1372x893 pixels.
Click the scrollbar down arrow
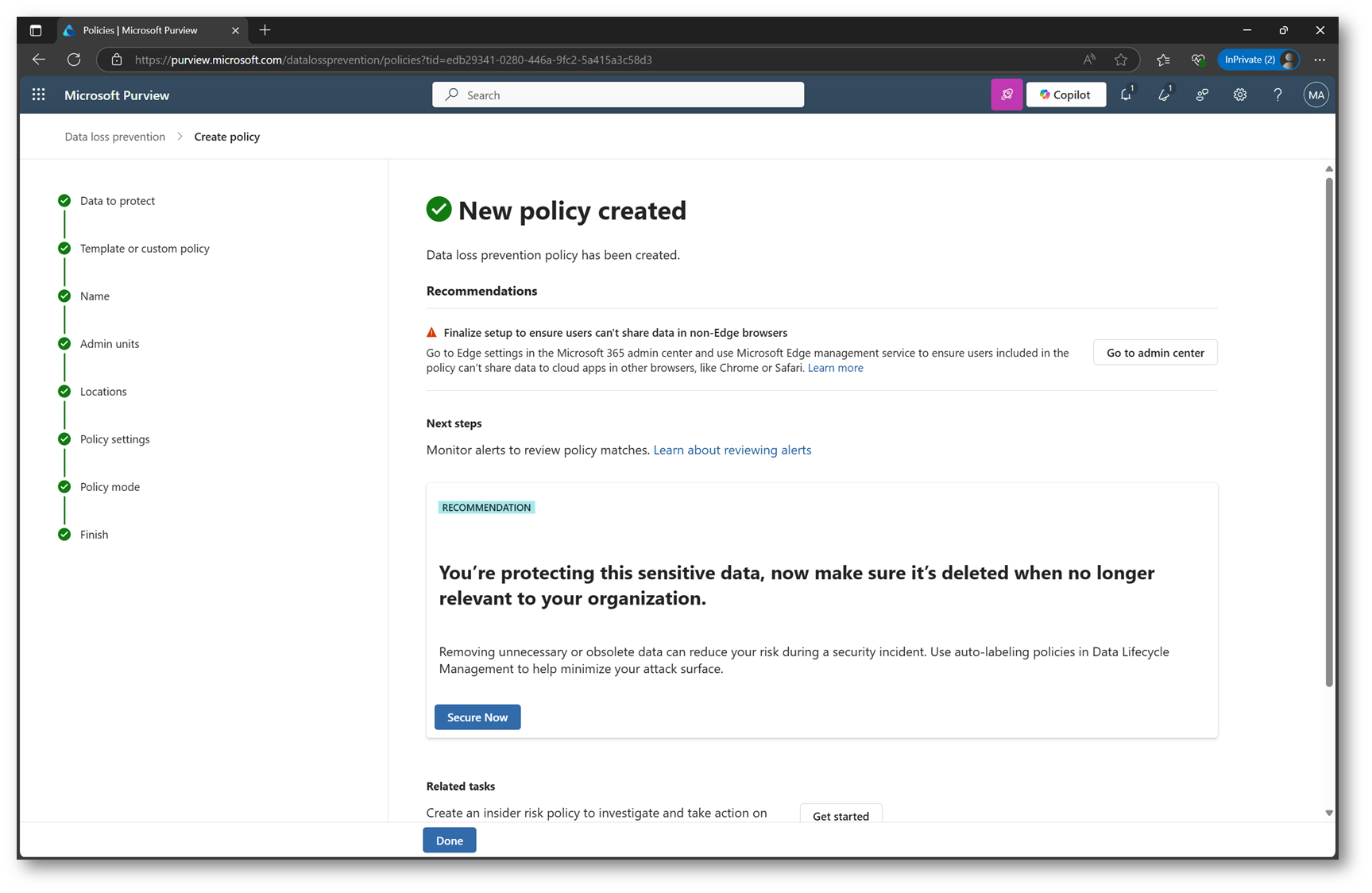pos(1328,813)
